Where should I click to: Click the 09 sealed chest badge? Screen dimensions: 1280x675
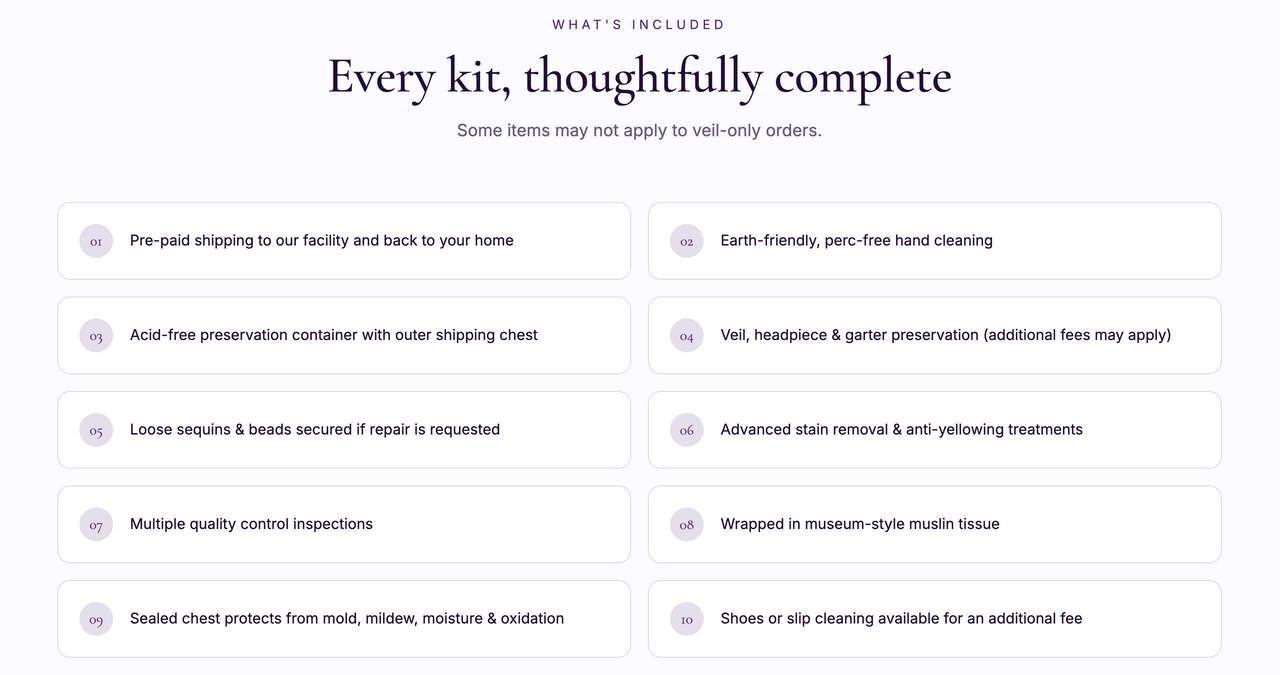tap(96, 619)
